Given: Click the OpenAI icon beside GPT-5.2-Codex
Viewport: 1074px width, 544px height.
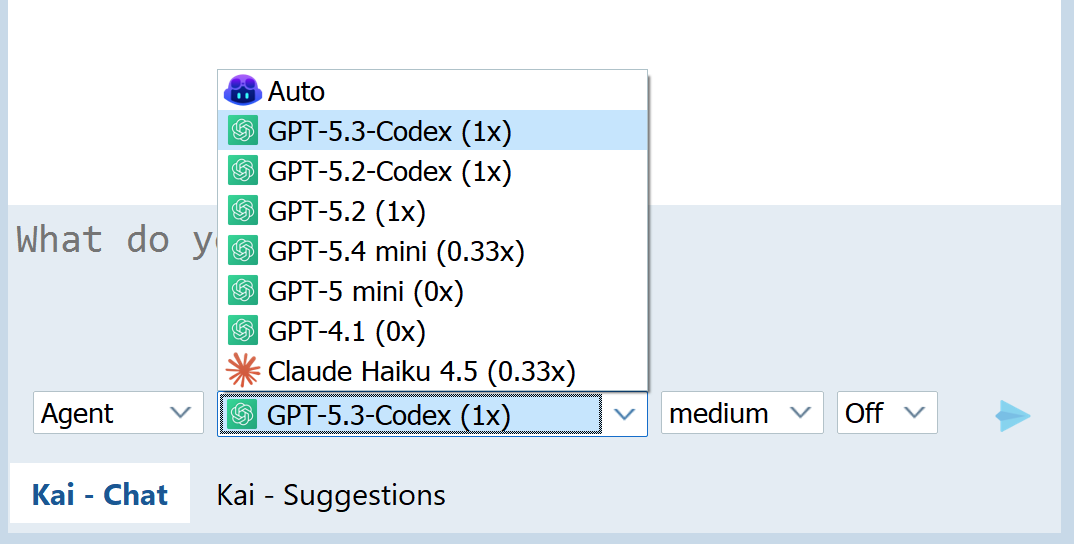Looking at the screenshot, I should [243, 171].
